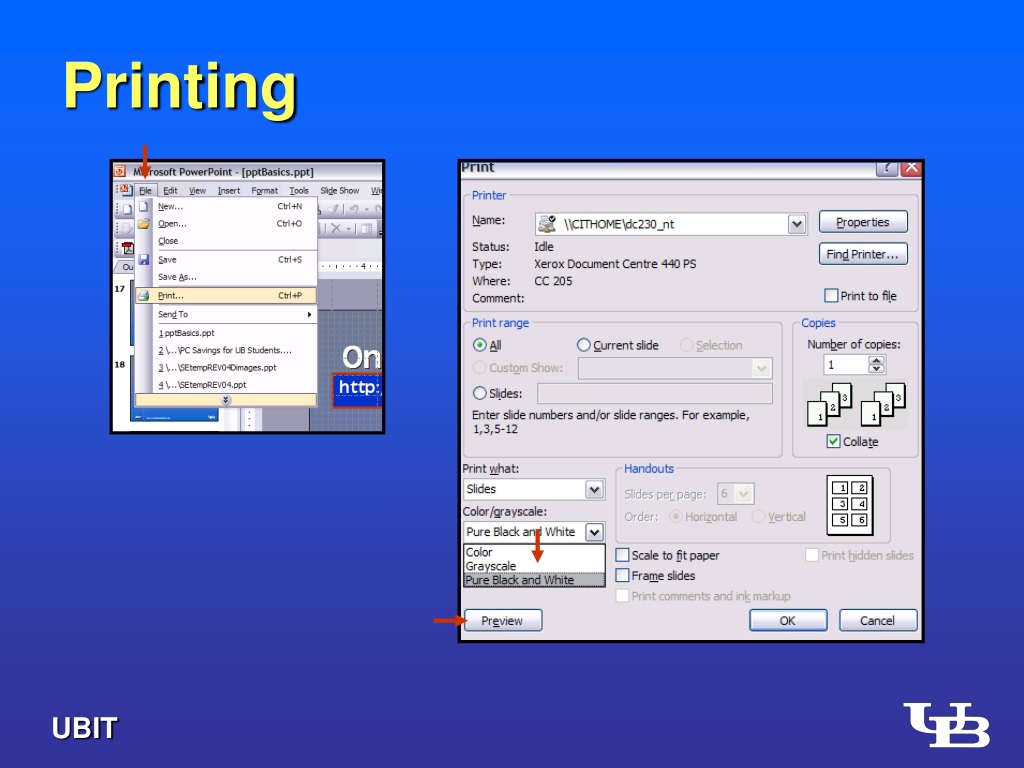Click the PowerPoint app icon in title bar
The image size is (1024, 768).
(x=120, y=172)
